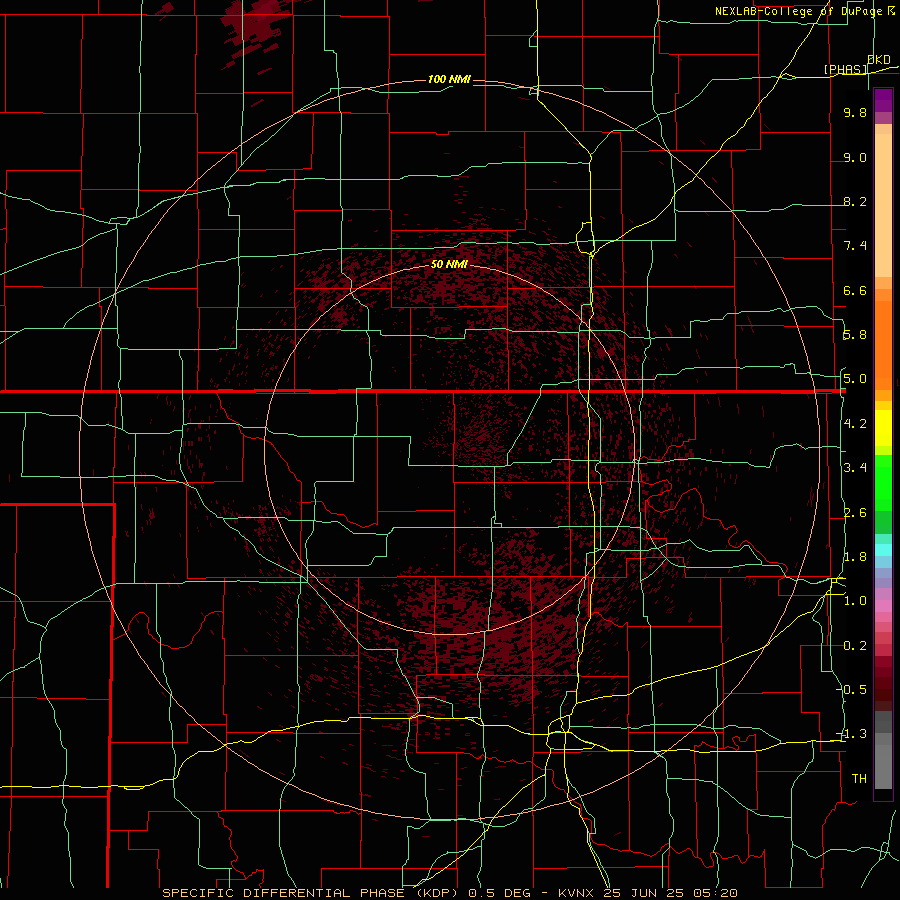Click the 3.4 scale value
The image size is (900, 900).
tap(855, 468)
